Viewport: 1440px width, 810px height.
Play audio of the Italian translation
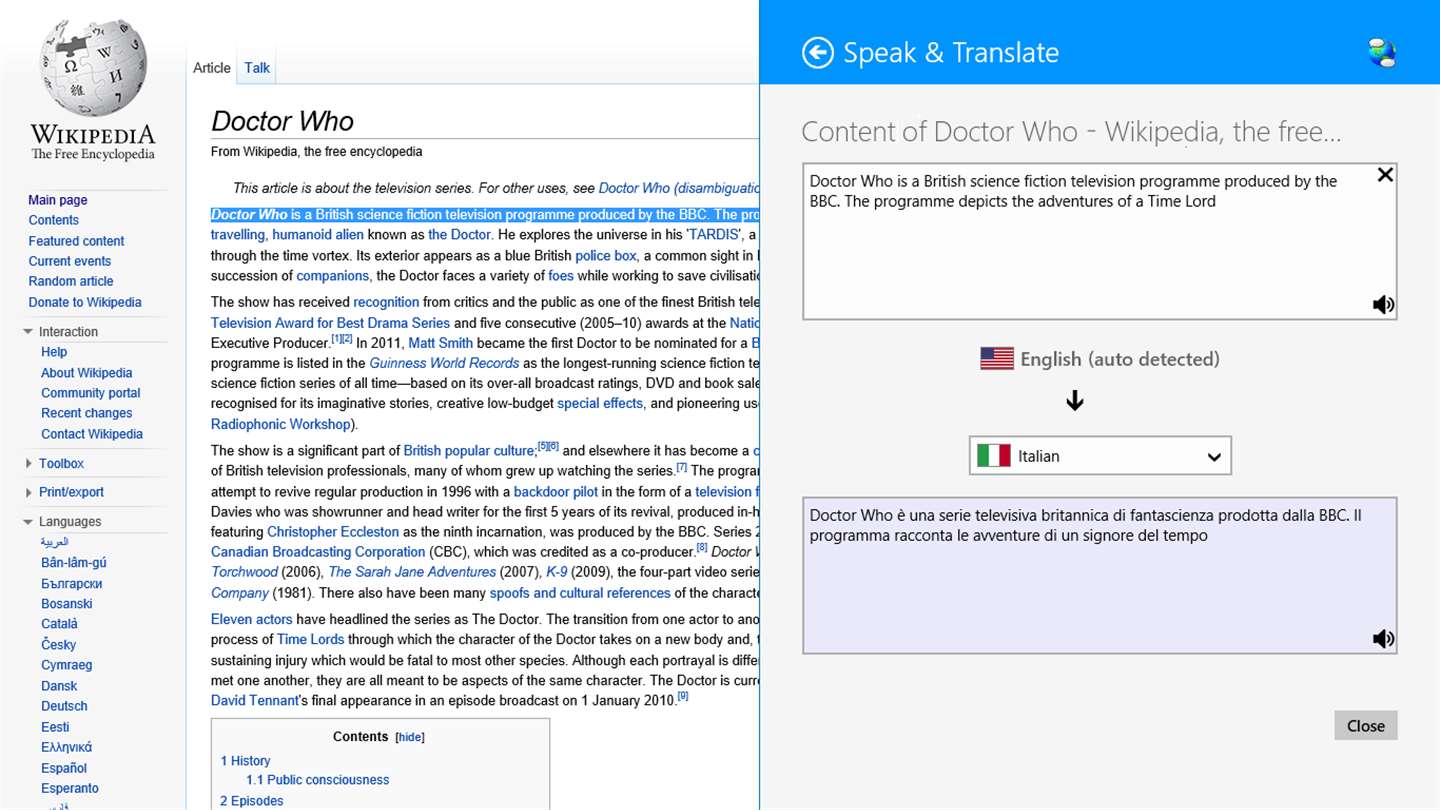coord(1383,639)
